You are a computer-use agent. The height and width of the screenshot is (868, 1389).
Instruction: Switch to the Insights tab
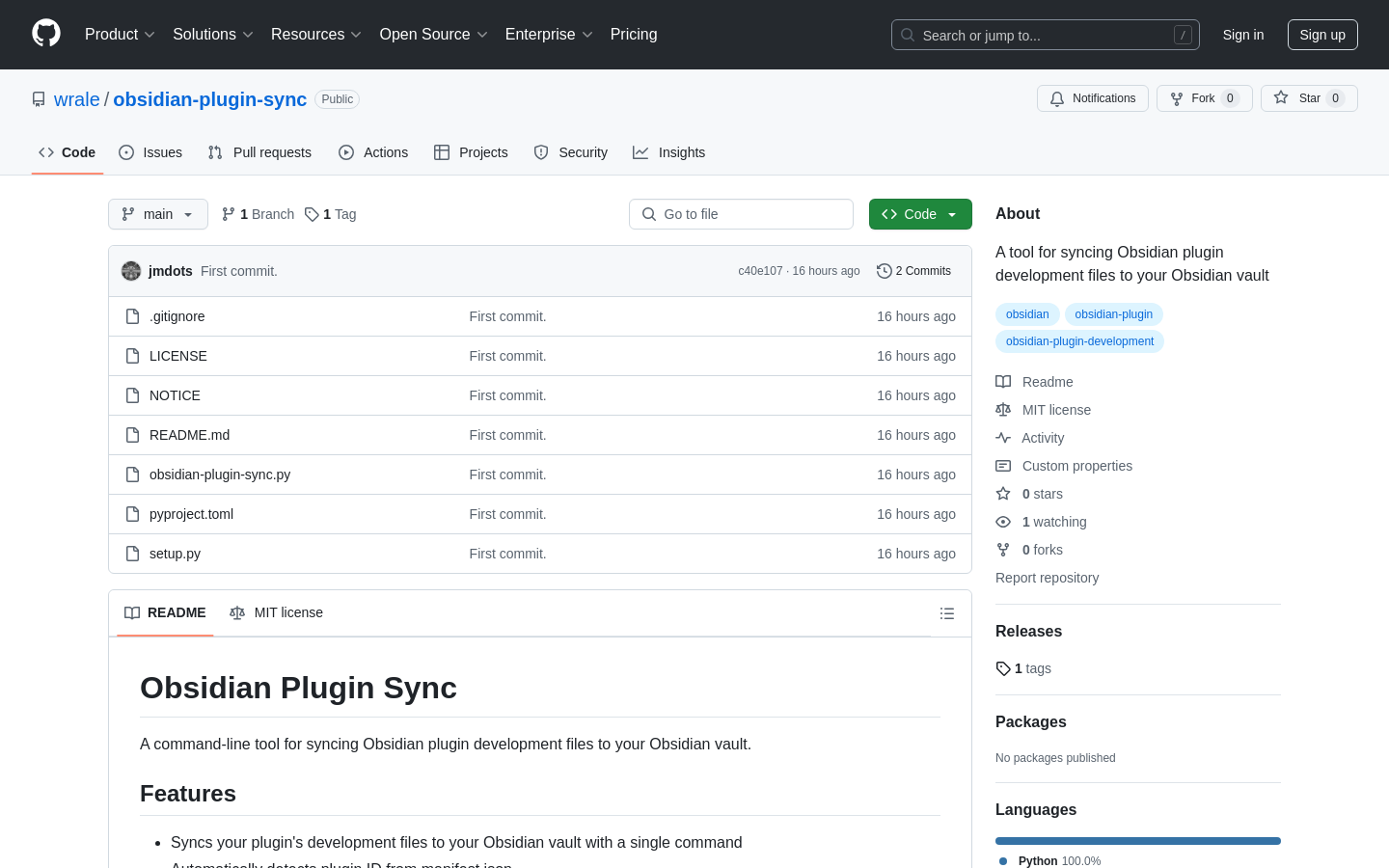point(669,152)
